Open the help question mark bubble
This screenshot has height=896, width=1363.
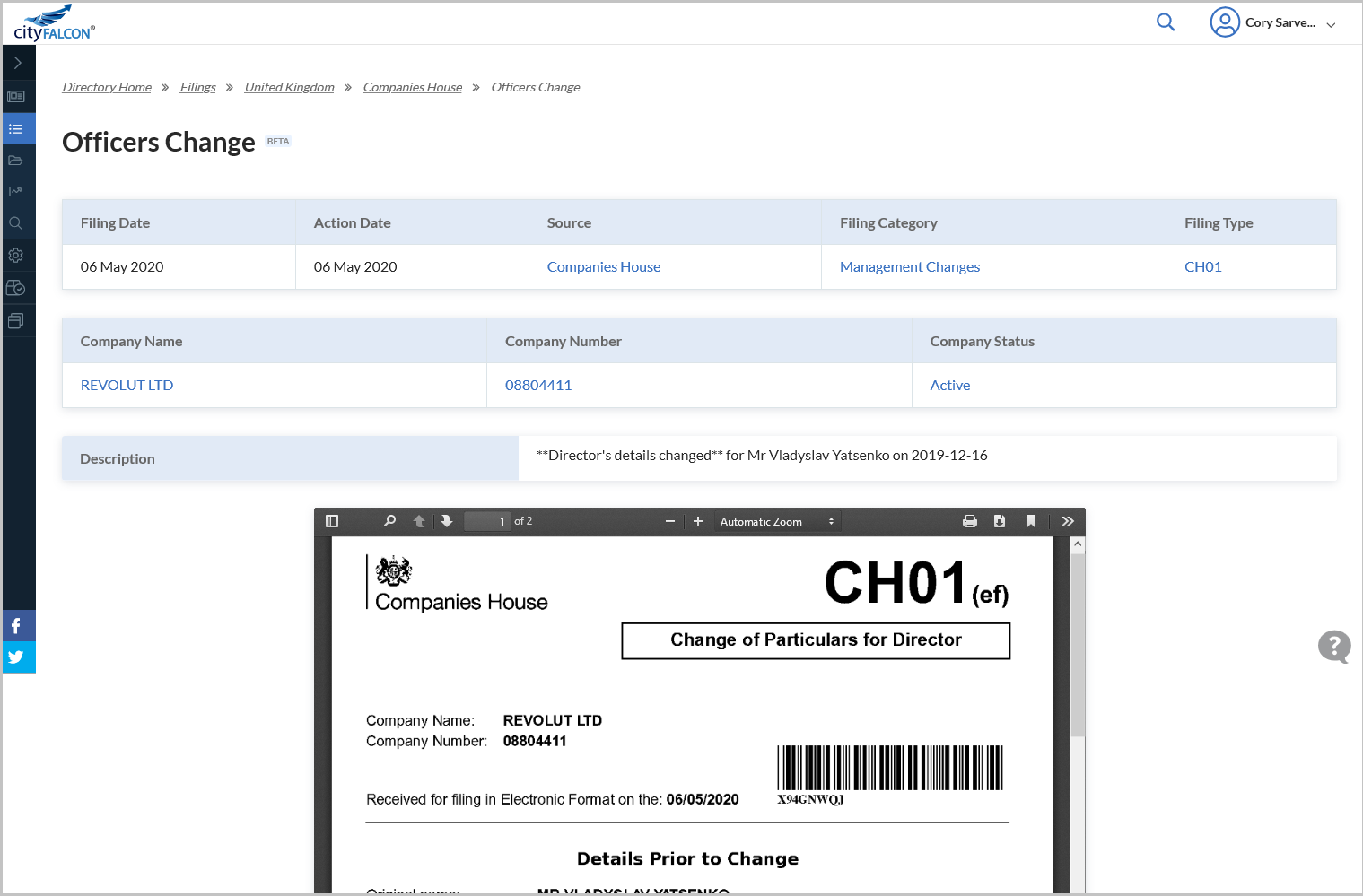(1334, 646)
